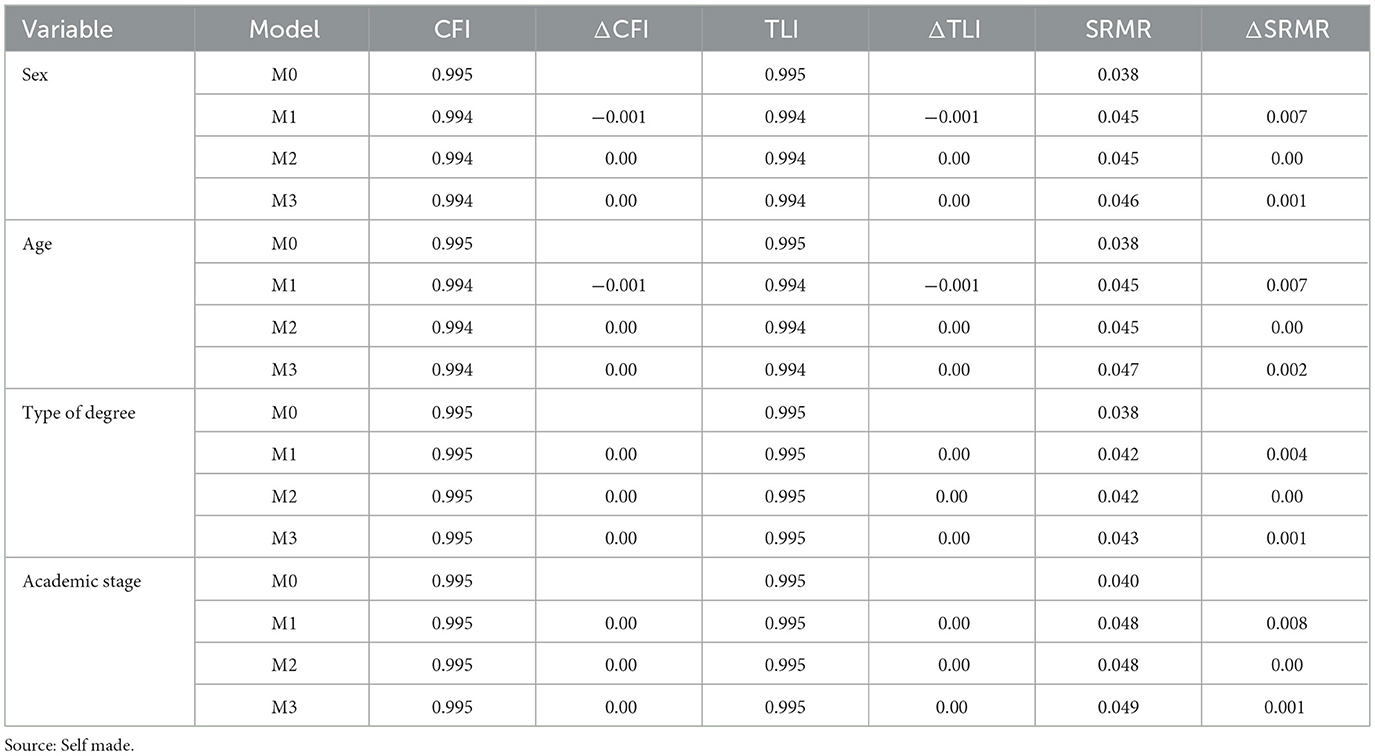Select the SRMR value 0.047
Screen dimensions: 1375x756
pyautogui.click(x=1119, y=370)
